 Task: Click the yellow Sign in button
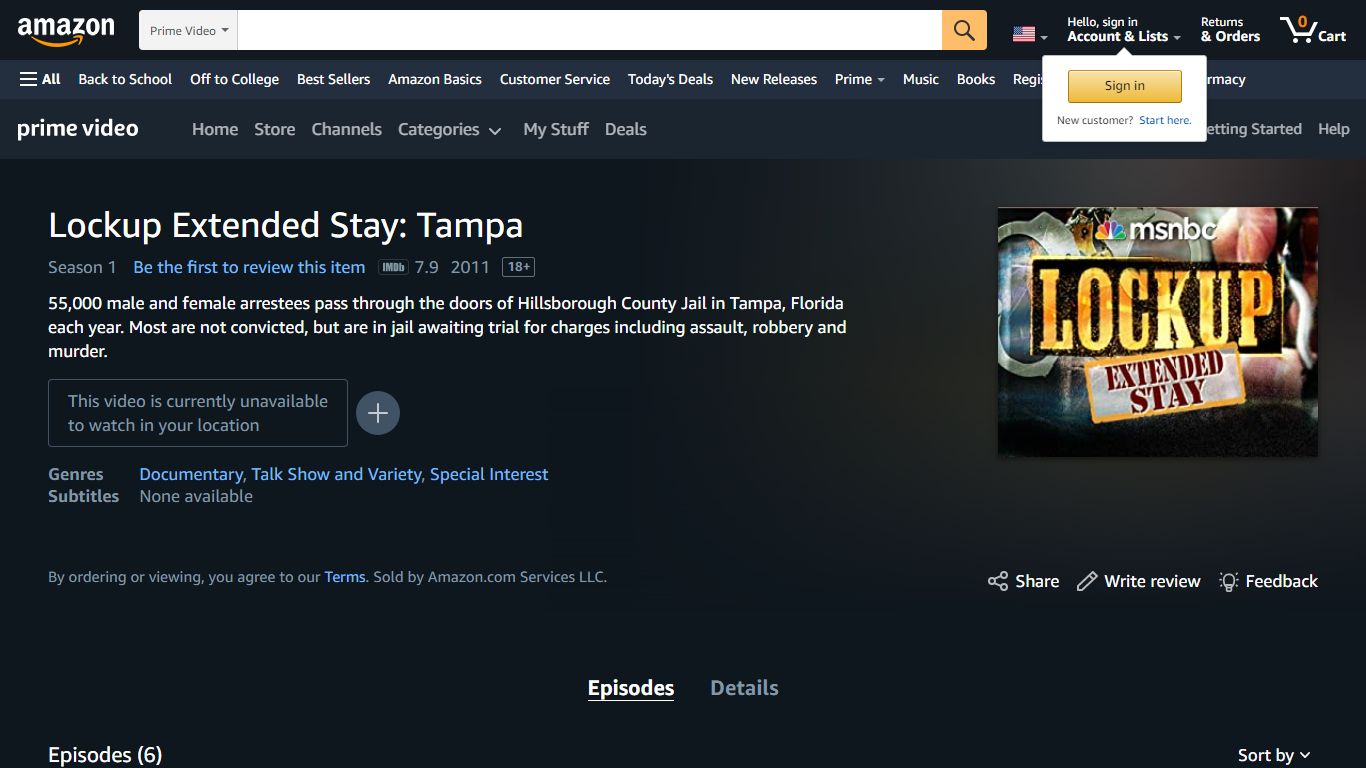point(1125,86)
